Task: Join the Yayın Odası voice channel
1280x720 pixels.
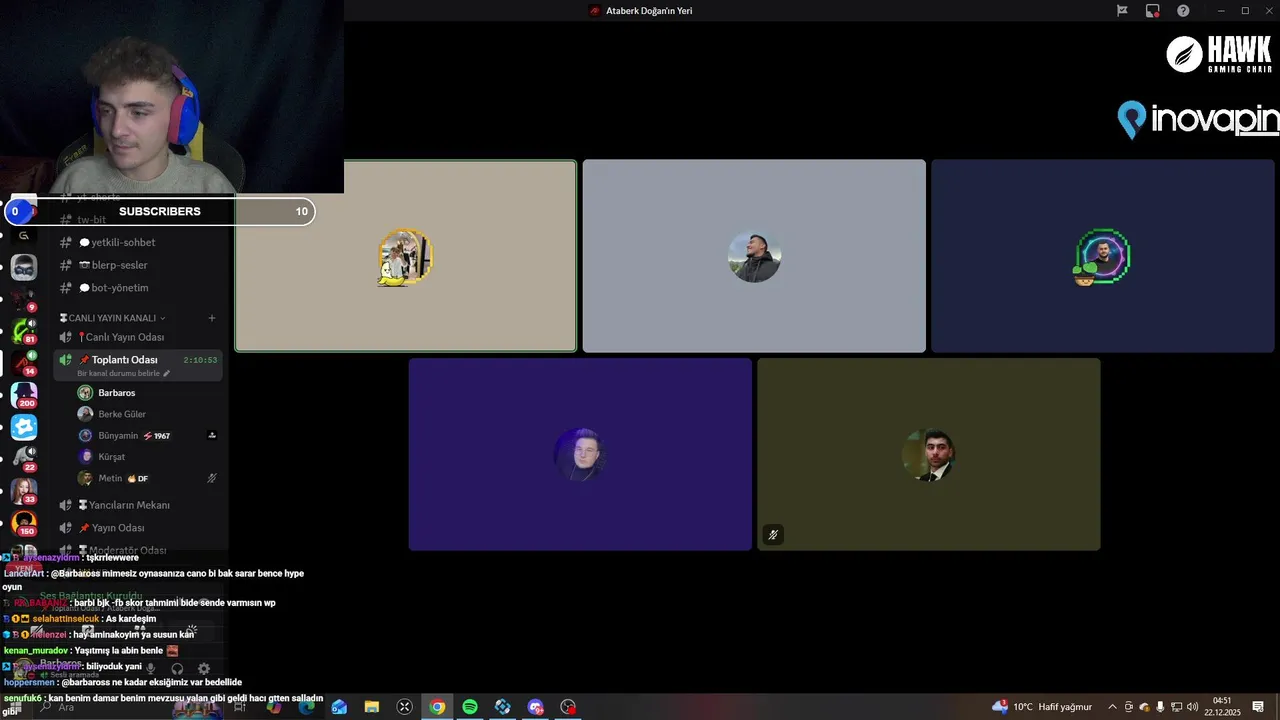Action: [139, 528]
